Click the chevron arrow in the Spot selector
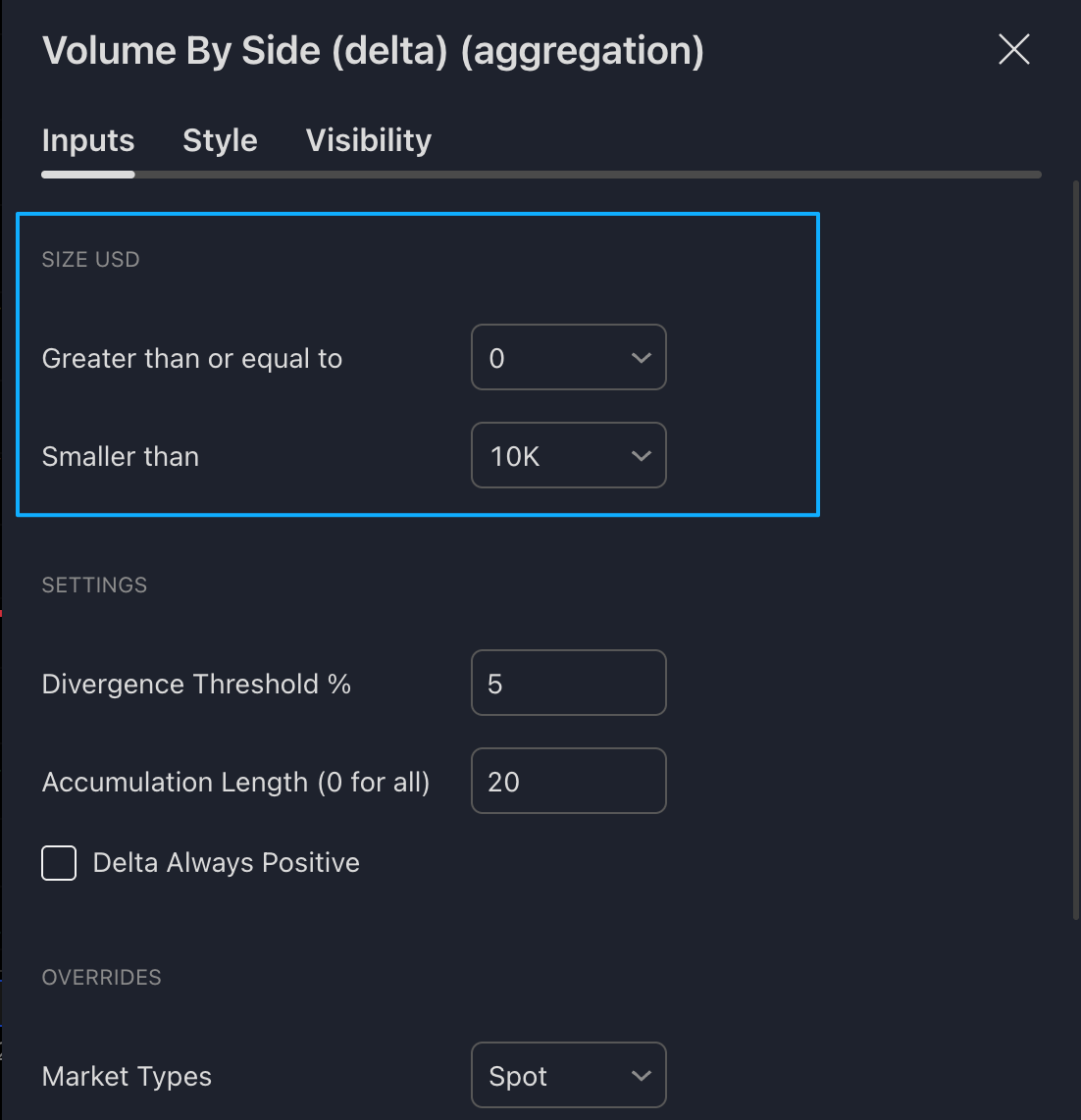This screenshot has height=1120, width=1081. tap(642, 1076)
